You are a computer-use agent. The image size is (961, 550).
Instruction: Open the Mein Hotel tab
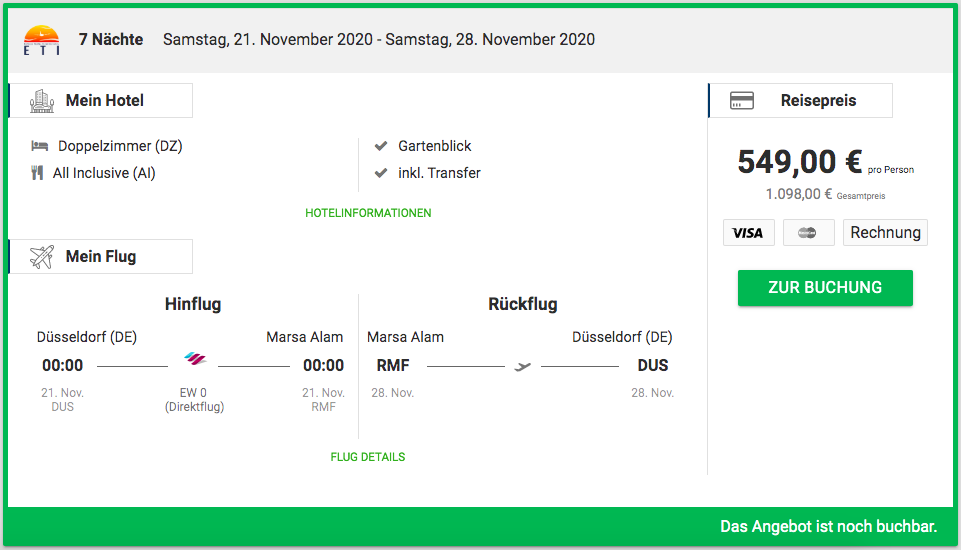point(101,101)
